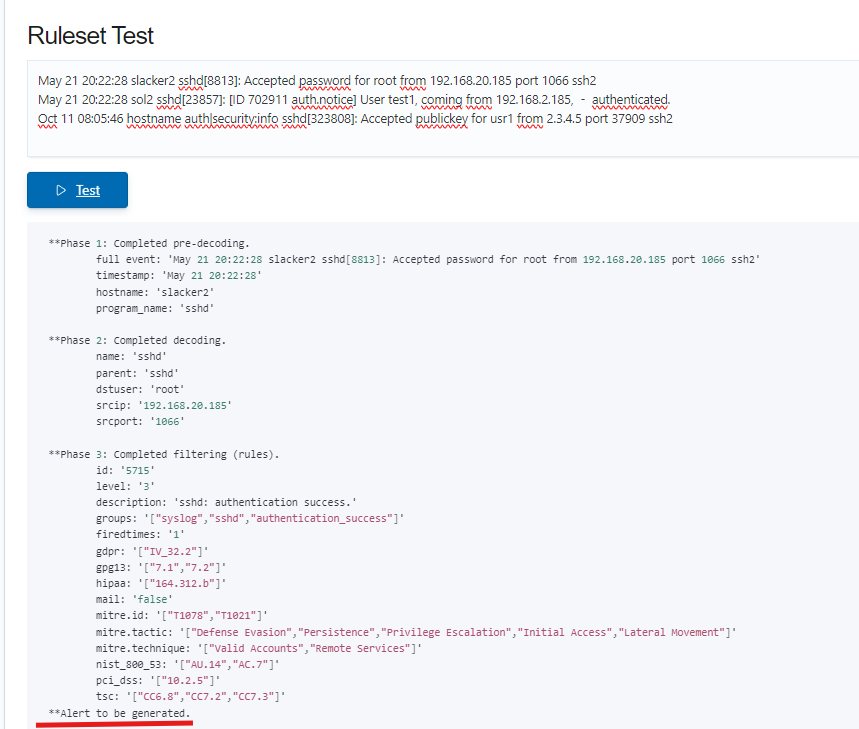Click the 'full event:' output line
This screenshot has height=729, width=859.
pyautogui.click(x=428, y=260)
